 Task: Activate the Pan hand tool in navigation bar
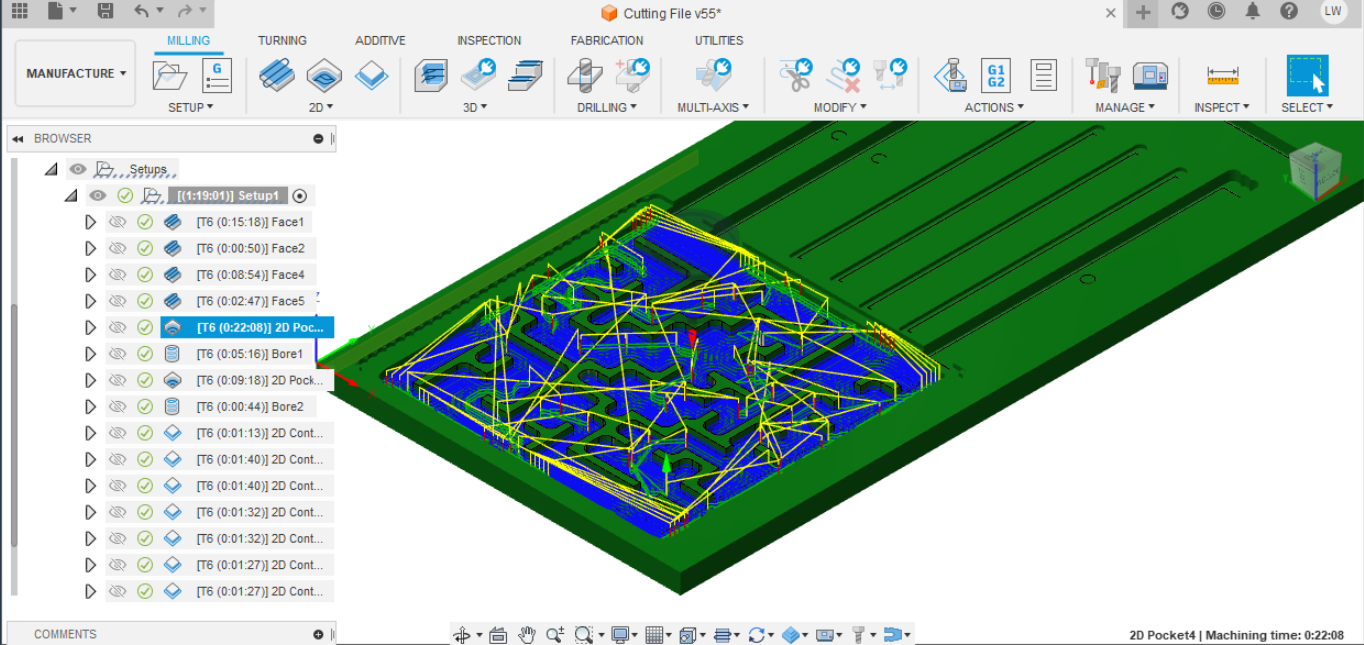(x=527, y=634)
